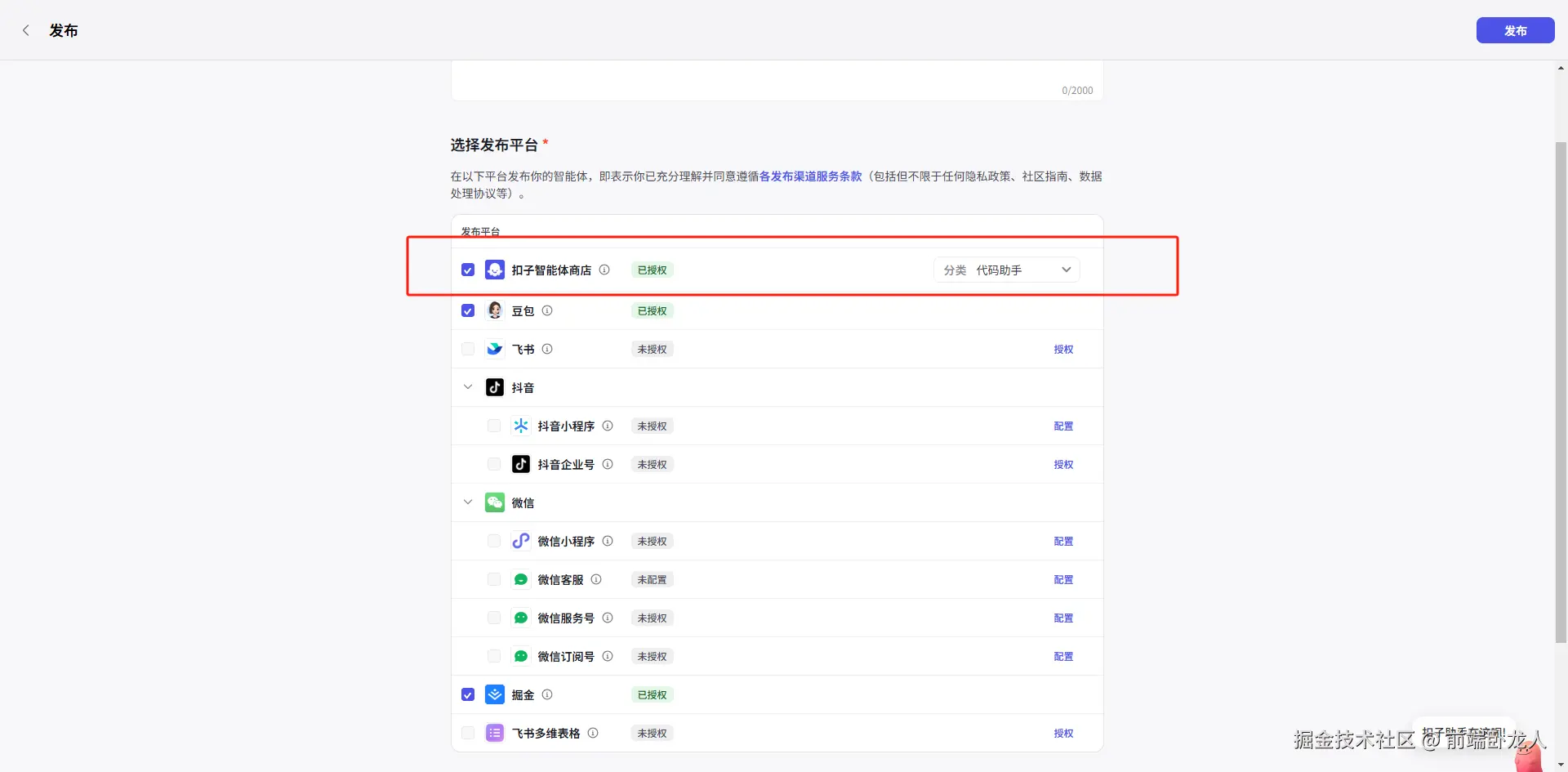Image resolution: width=1568 pixels, height=772 pixels.
Task: Open info icon beside 掘金
Action: click(547, 694)
